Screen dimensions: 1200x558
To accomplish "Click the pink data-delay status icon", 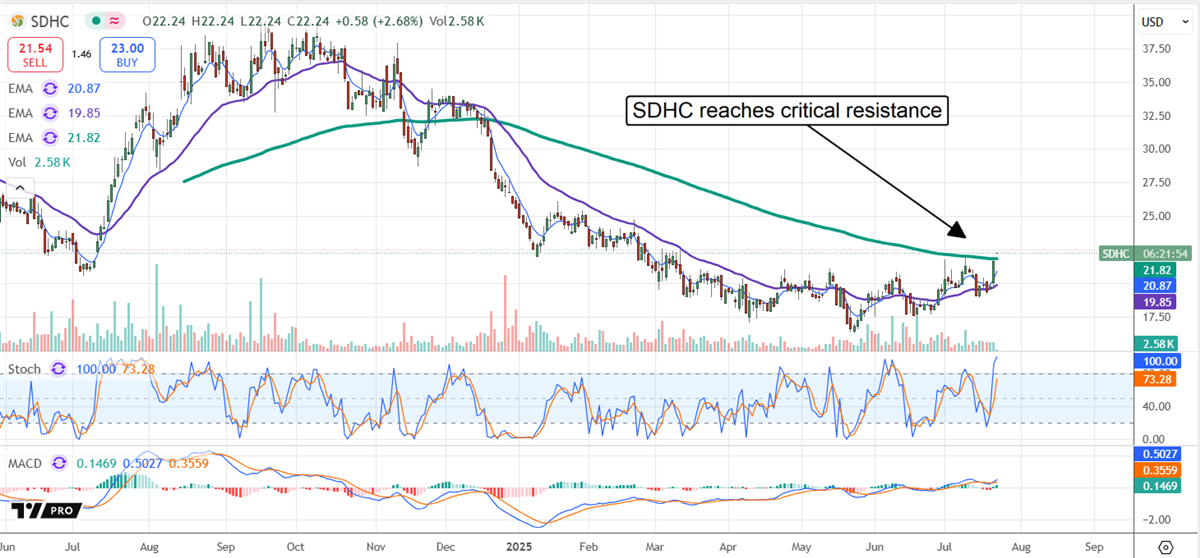I will click(x=116, y=20).
